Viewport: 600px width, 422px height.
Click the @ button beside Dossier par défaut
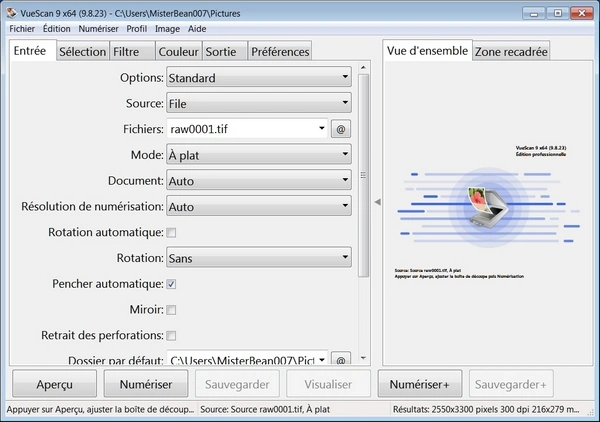tap(340, 360)
